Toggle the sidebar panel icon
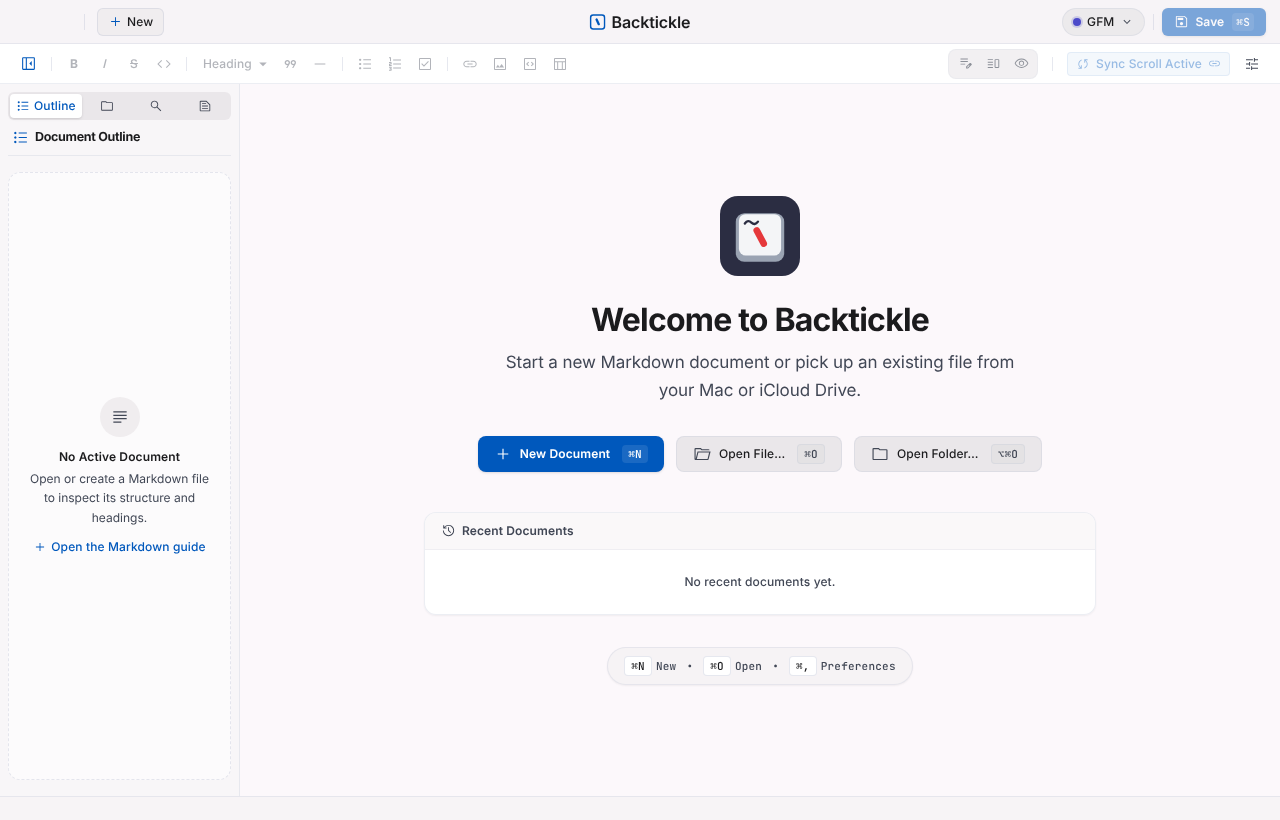Image resolution: width=1280 pixels, height=820 pixels. tap(28, 64)
